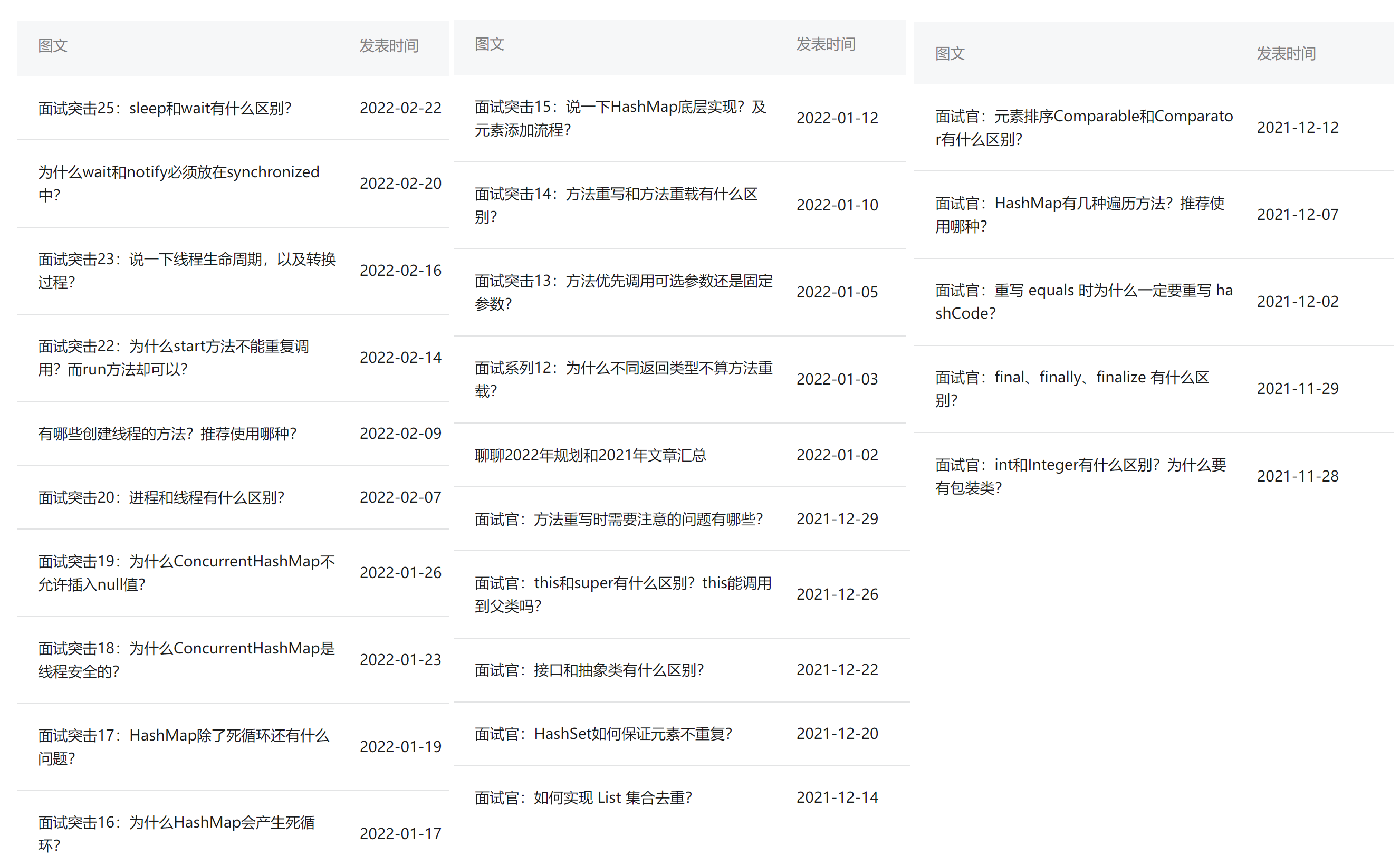Click the date 2022-01-12
This screenshot has height=865, width=1400.
click(x=837, y=119)
